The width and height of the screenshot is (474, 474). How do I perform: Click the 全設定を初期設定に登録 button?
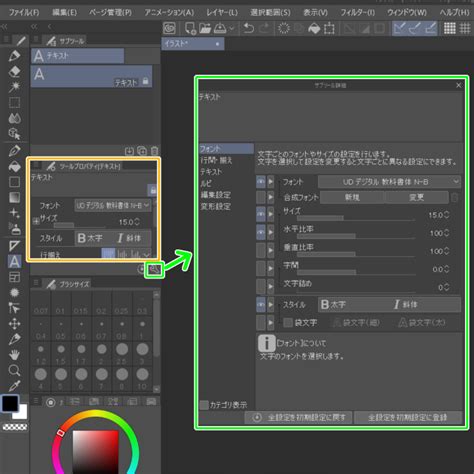(x=408, y=417)
